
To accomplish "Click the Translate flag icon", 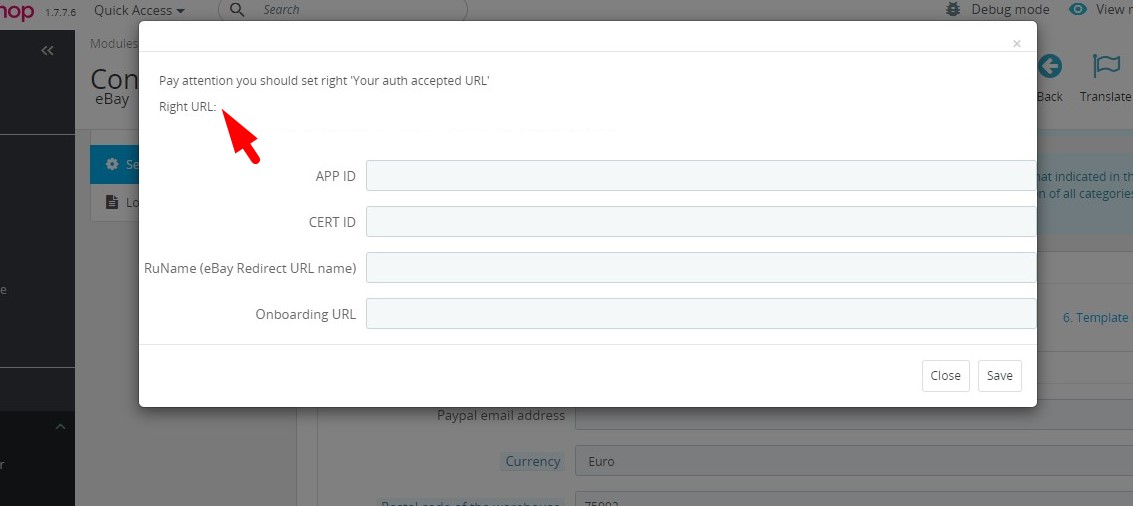I will [x=1106, y=67].
